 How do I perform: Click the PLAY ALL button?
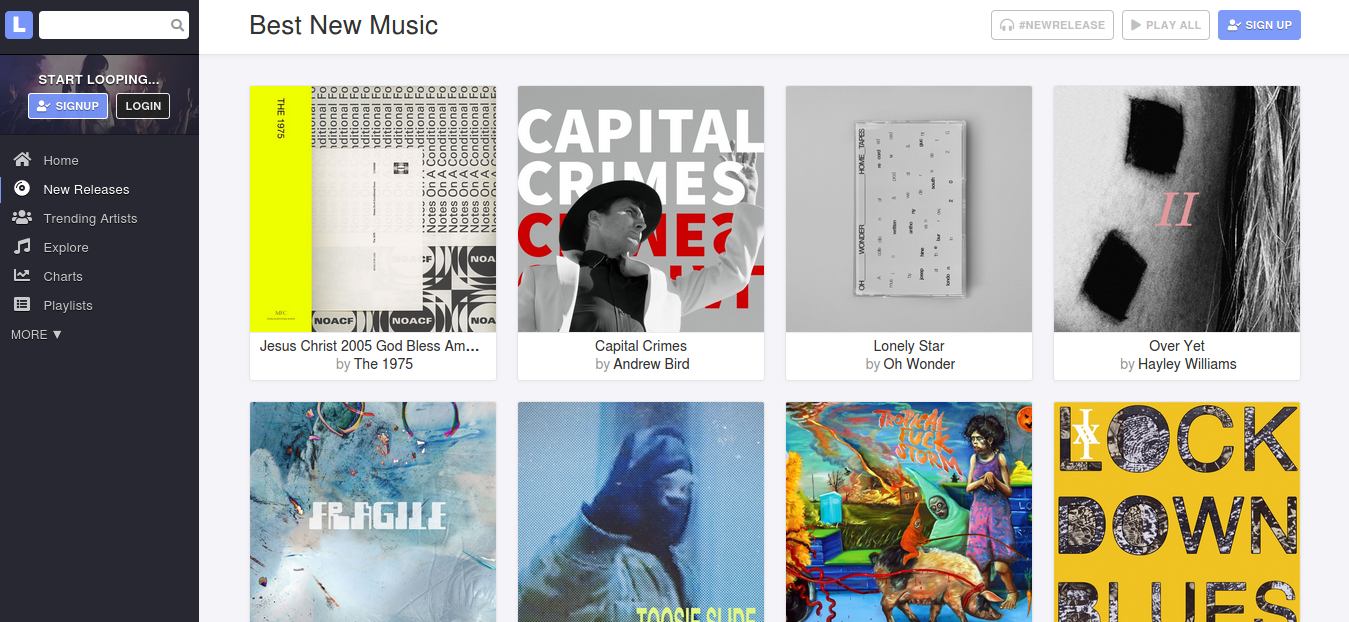(1166, 25)
